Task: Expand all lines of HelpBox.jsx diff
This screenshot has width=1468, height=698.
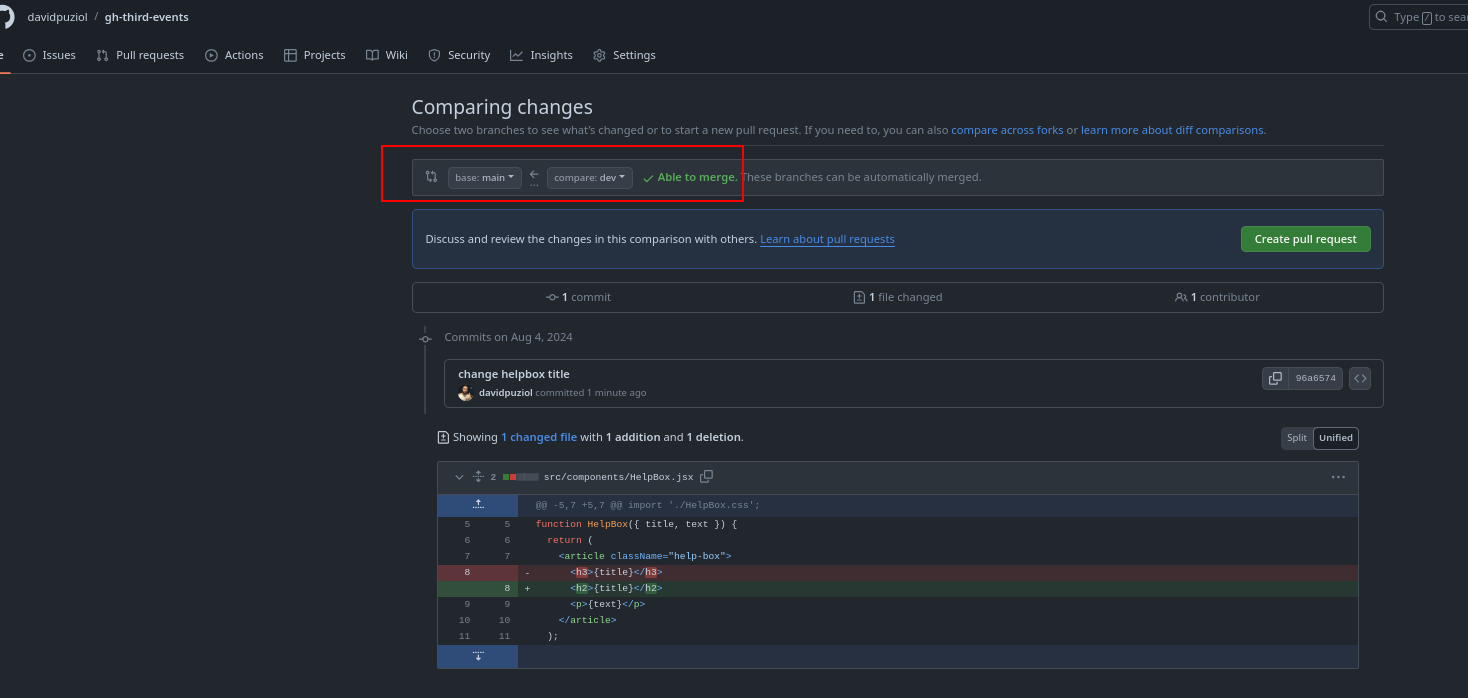Action: point(478,477)
